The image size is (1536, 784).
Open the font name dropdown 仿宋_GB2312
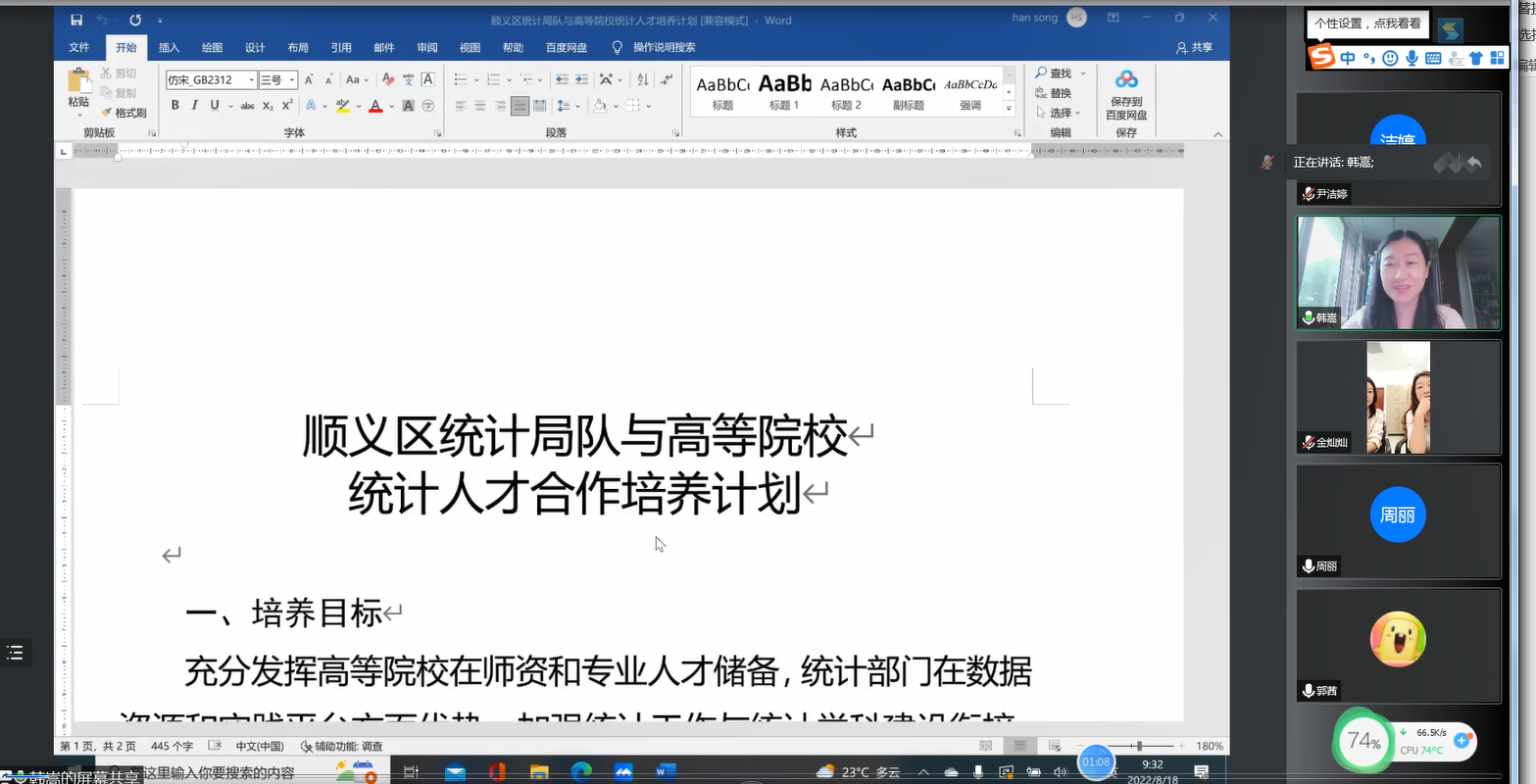(x=251, y=80)
